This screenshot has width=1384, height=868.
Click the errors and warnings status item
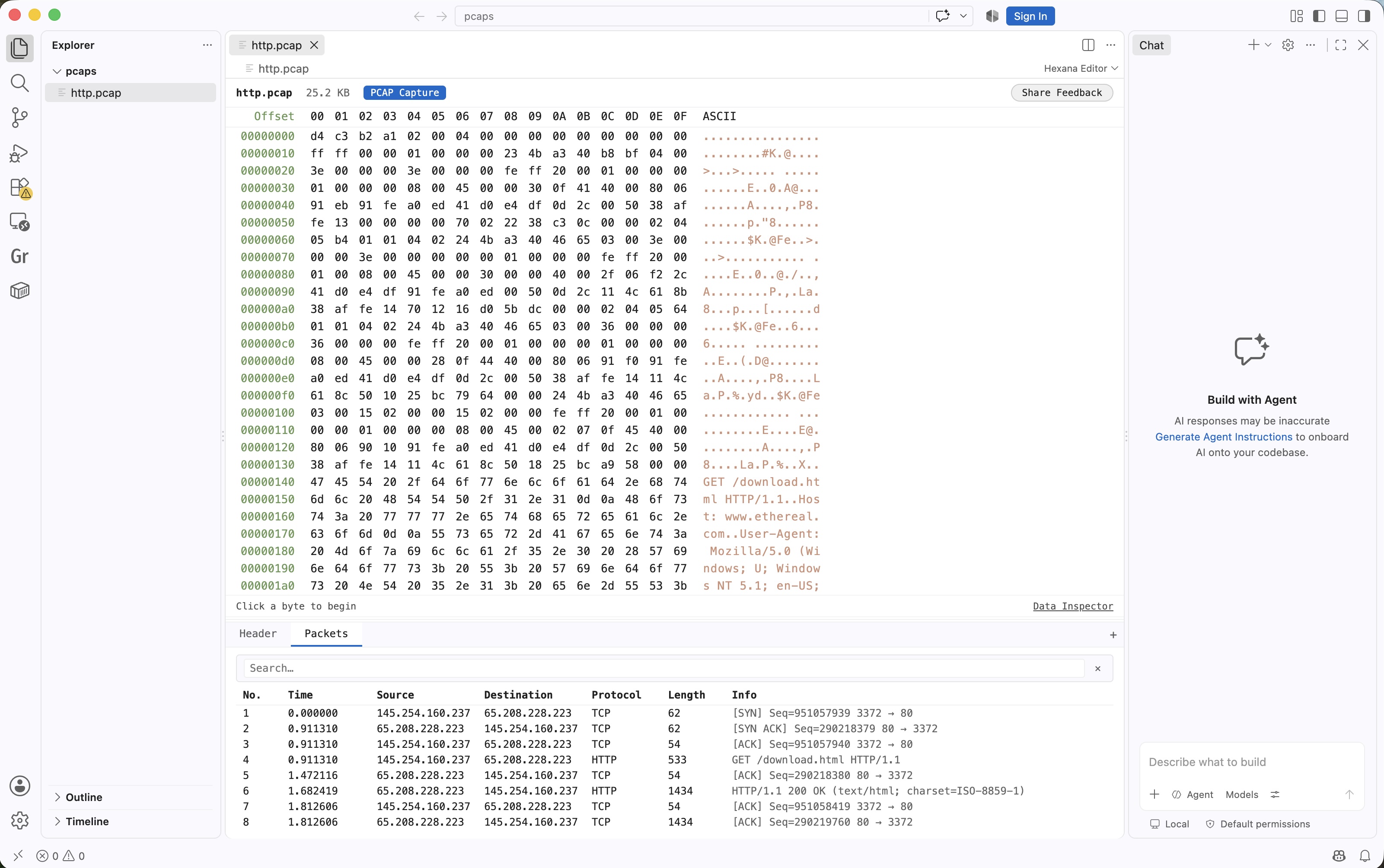[60, 855]
